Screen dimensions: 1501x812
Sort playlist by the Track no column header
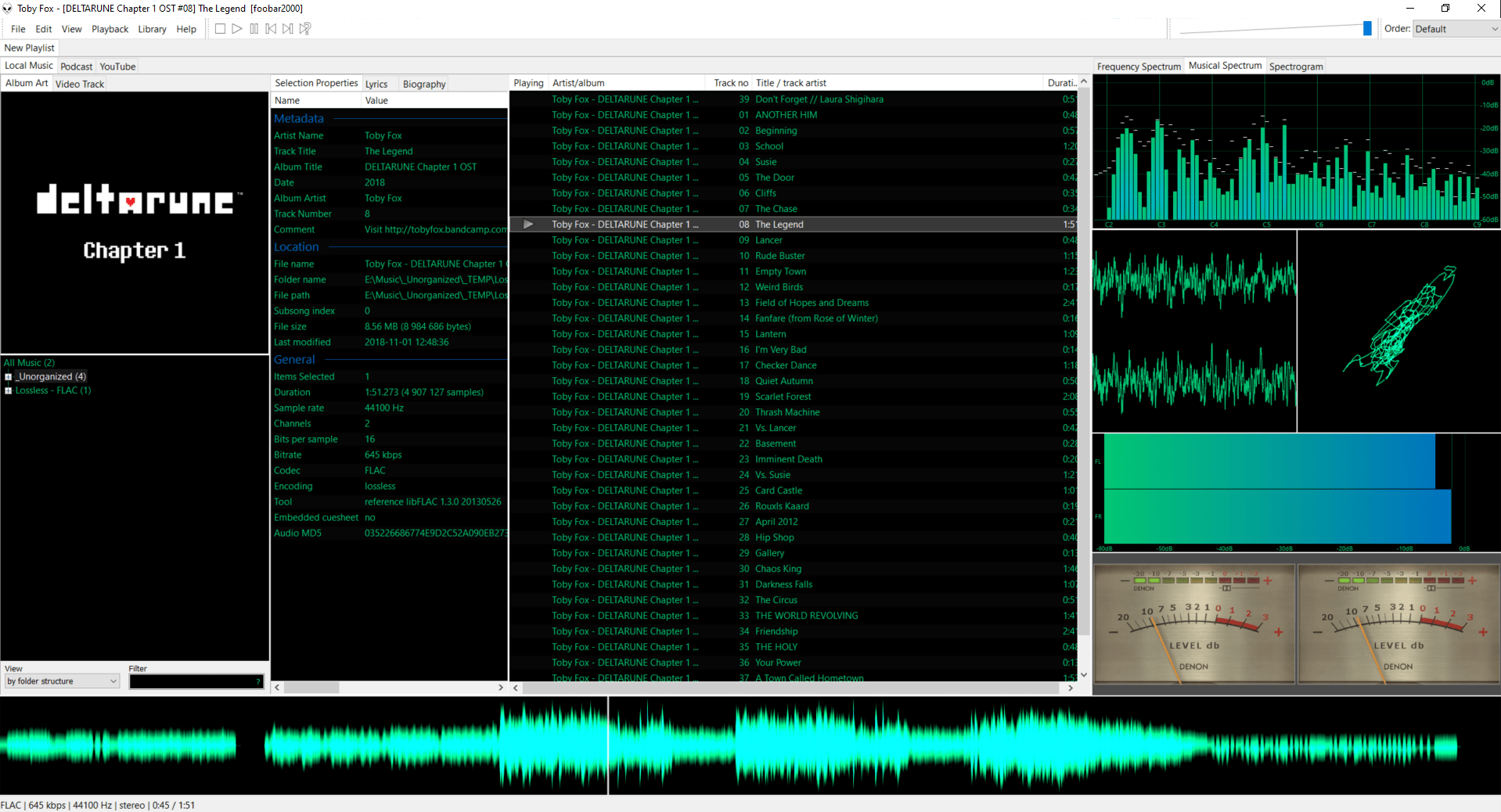(x=731, y=83)
